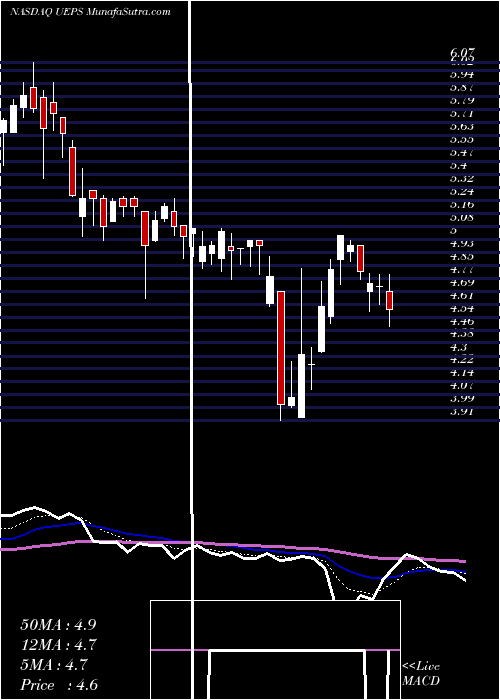Viewport: 500px width, 700px height.
Task: Click the <<Live MACD label
Action: [x=421, y=674]
